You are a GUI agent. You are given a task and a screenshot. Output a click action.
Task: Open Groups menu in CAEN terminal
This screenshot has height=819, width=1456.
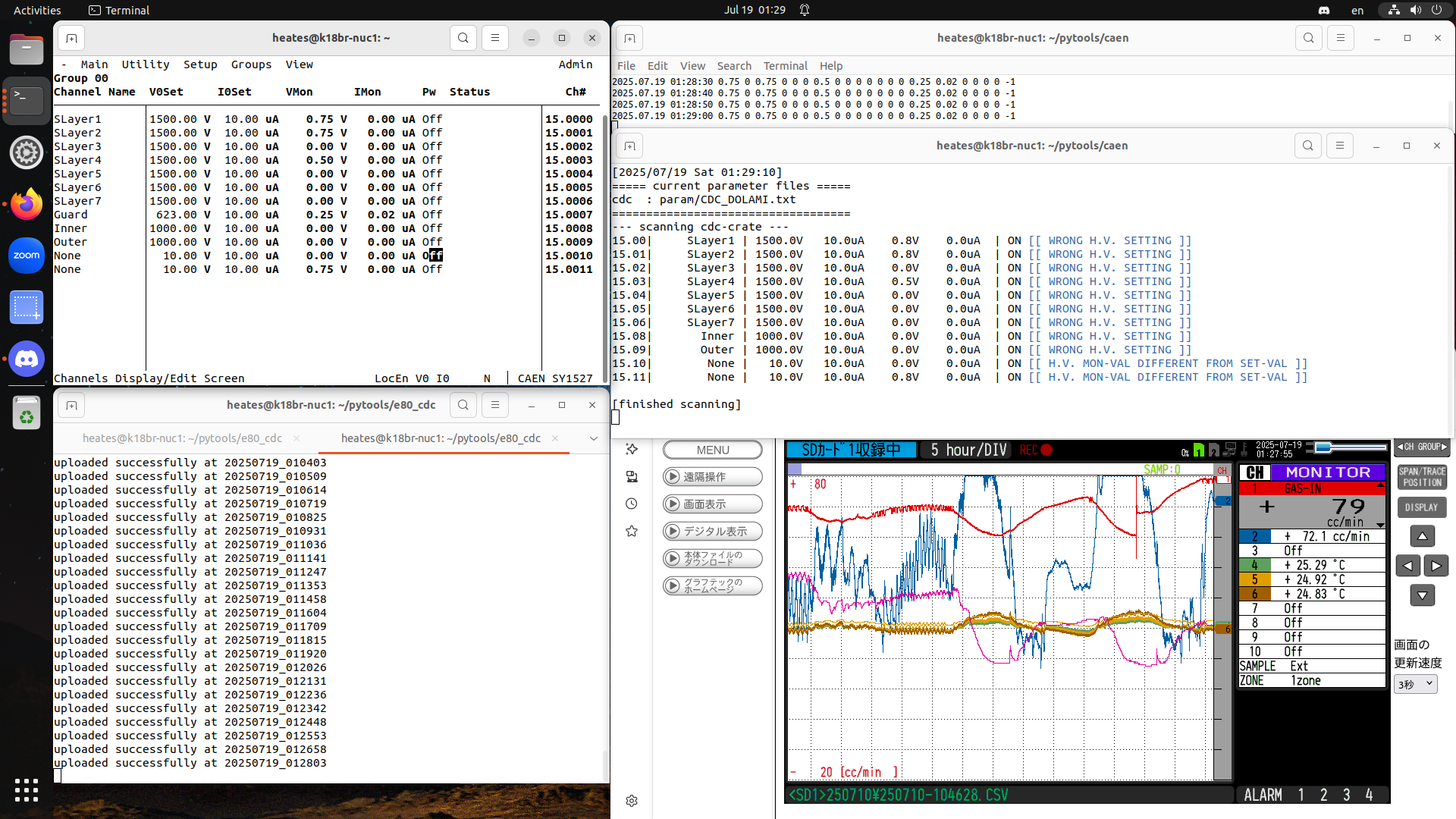click(x=251, y=64)
